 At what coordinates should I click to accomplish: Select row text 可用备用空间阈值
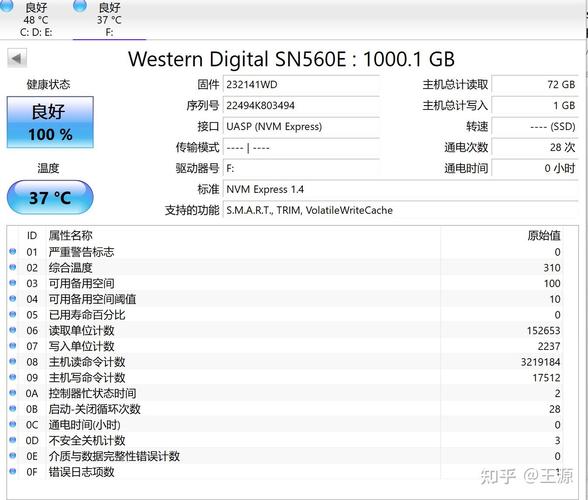92,299
